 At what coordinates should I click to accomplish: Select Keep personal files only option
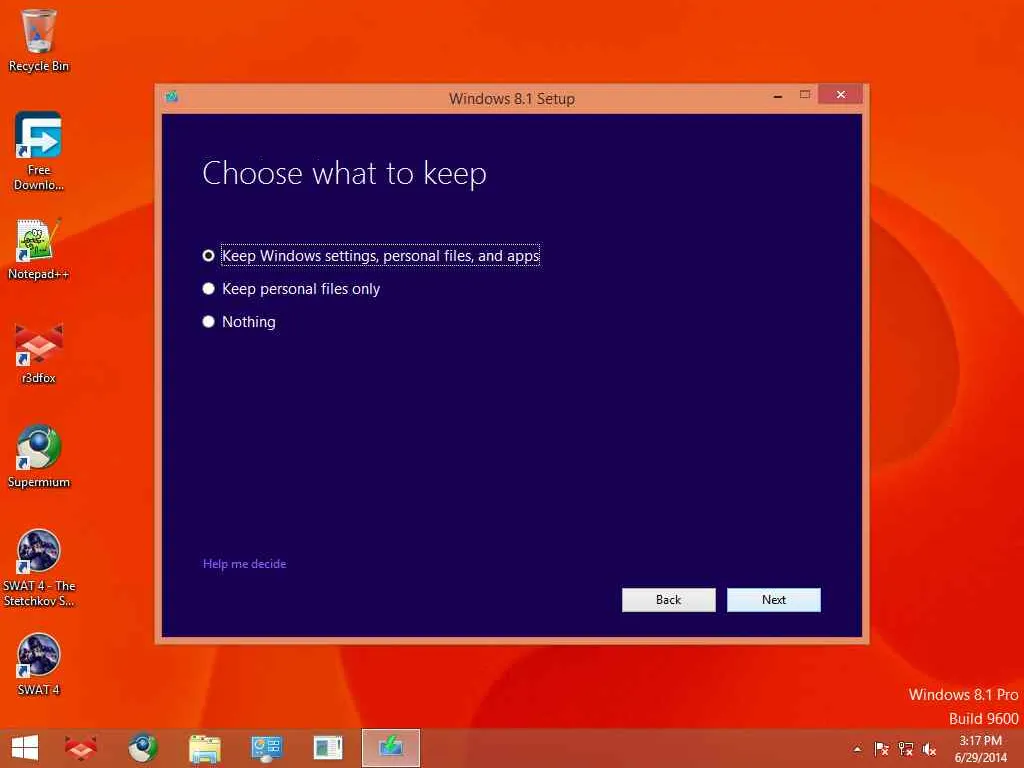(x=291, y=289)
